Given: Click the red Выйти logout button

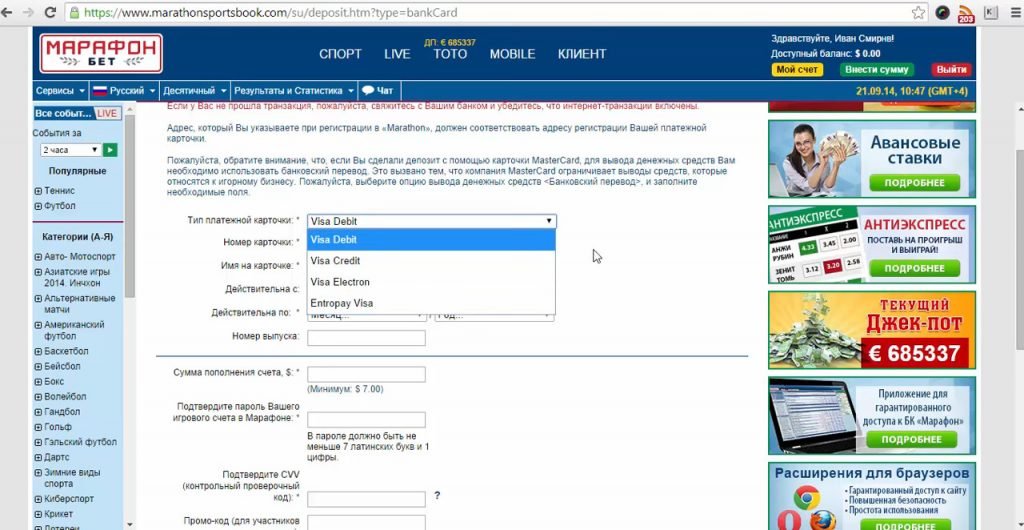Looking at the screenshot, I should 952,70.
